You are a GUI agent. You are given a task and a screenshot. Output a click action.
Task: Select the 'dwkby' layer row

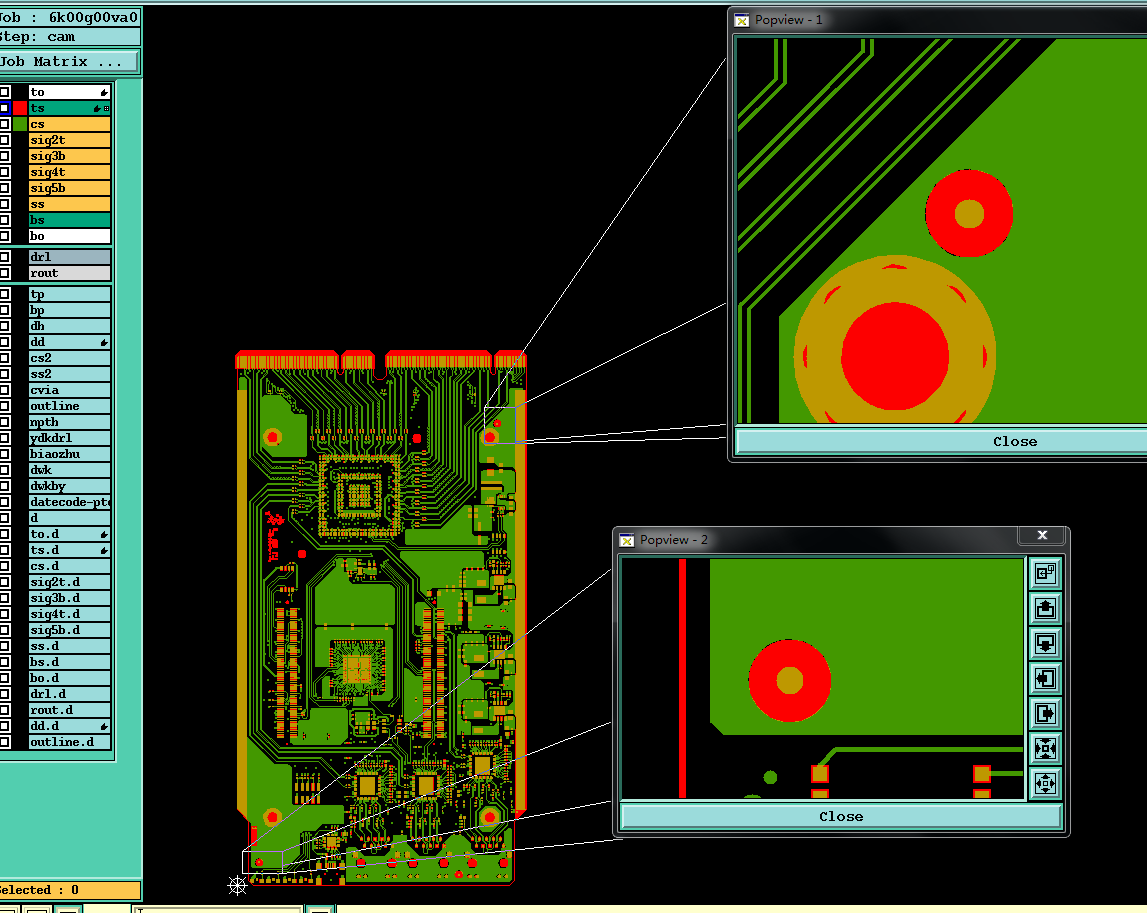pos(69,486)
